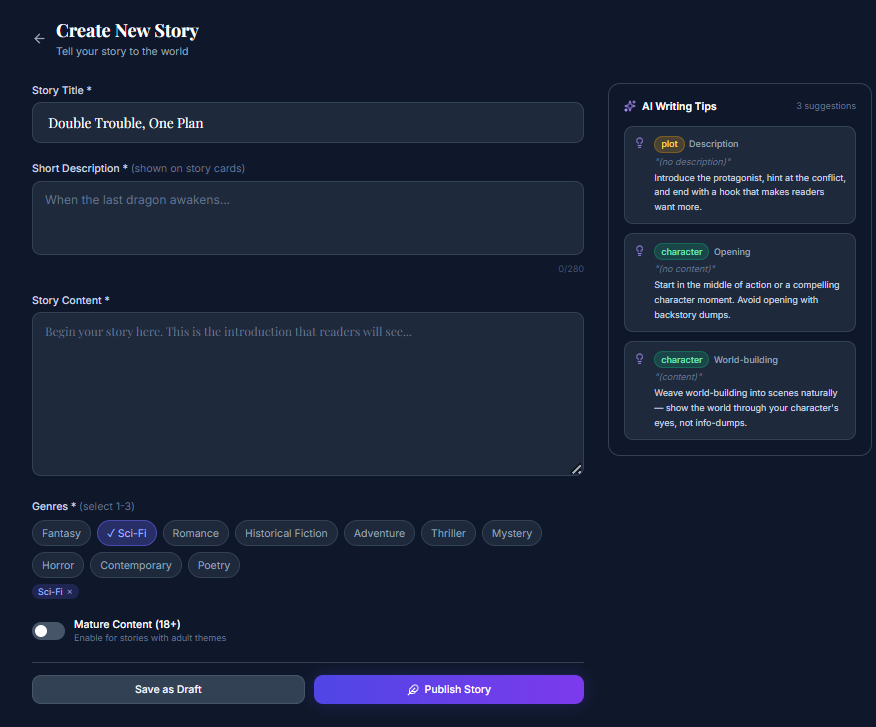Viewport: 876px width, 727px height.
Task: Click the Publish Story button
Action: [448, 690]
